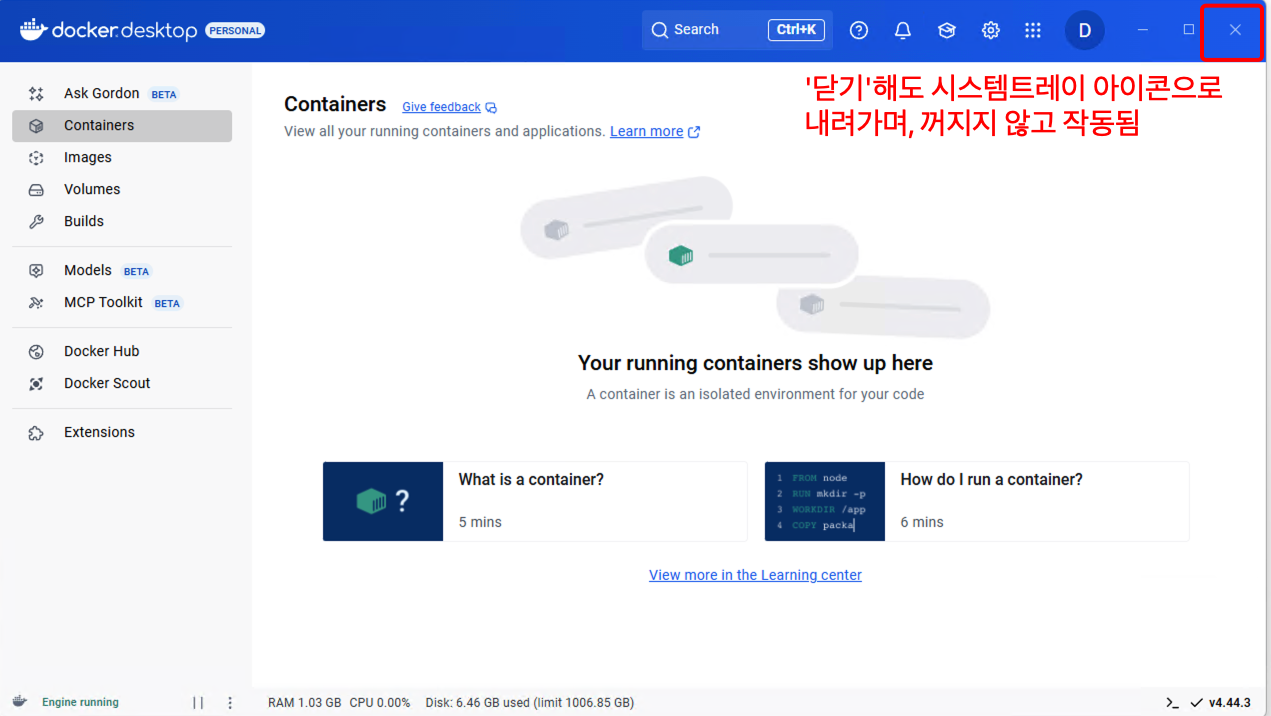Click Your running containers show up here text
This screenshot has height=716, width=1271.
755,363
